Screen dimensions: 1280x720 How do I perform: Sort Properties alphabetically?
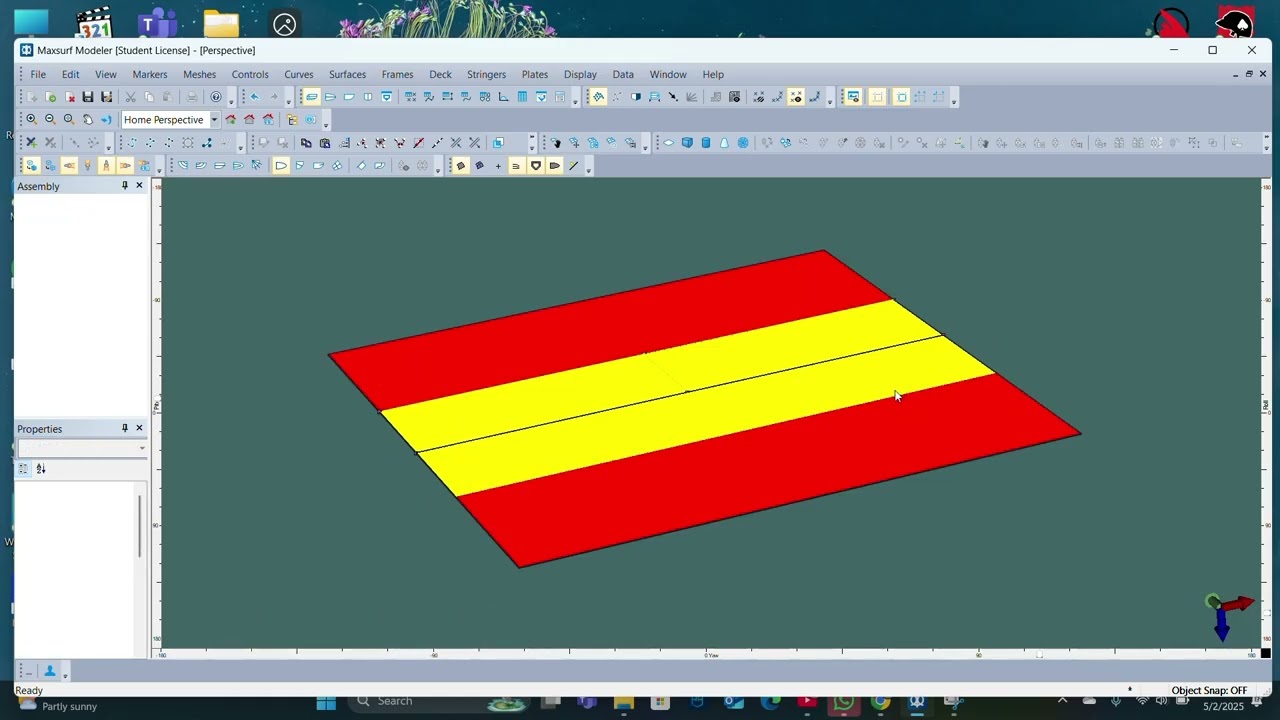pyautogui.click(x=41, y=468)
